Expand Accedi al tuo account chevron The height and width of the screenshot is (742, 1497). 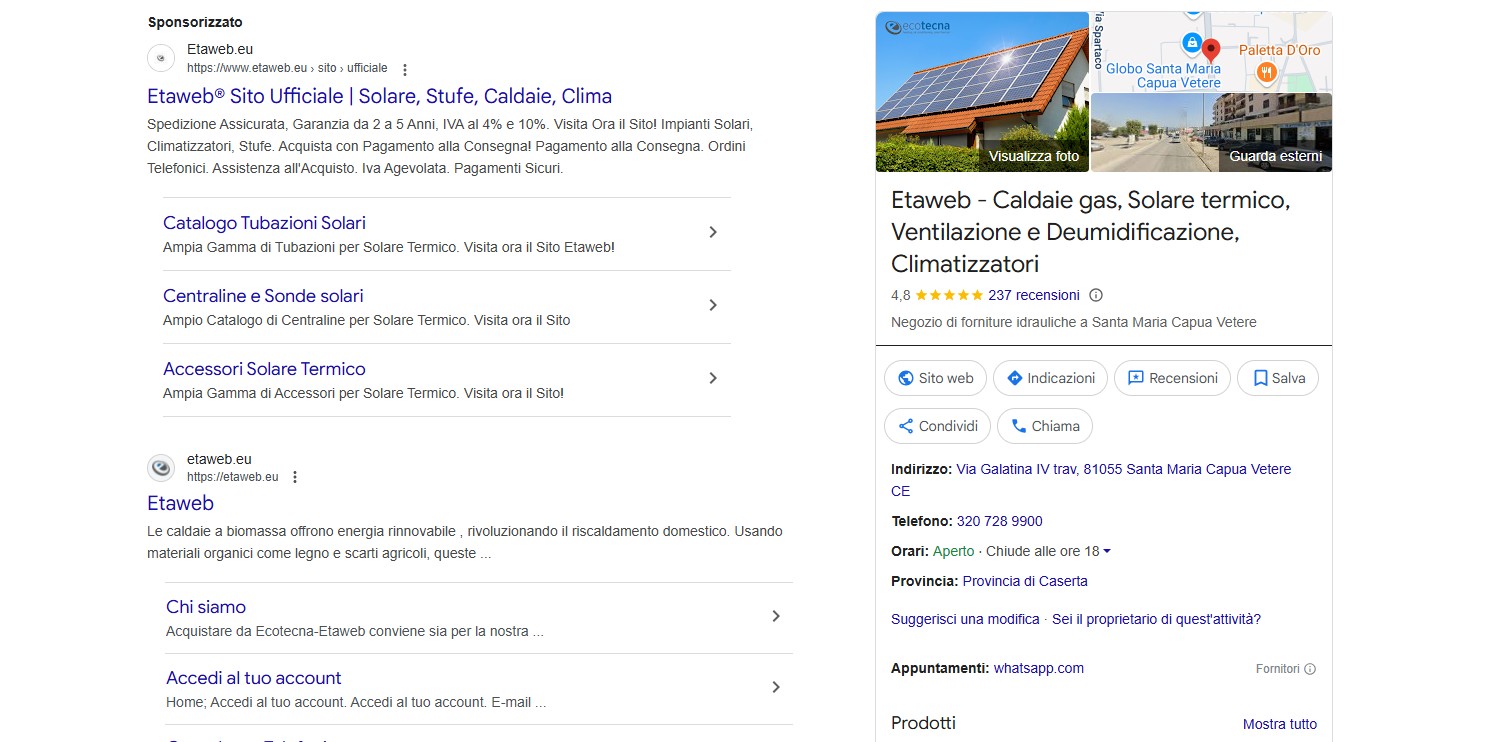pyautogui.click(x=776, y=687)
